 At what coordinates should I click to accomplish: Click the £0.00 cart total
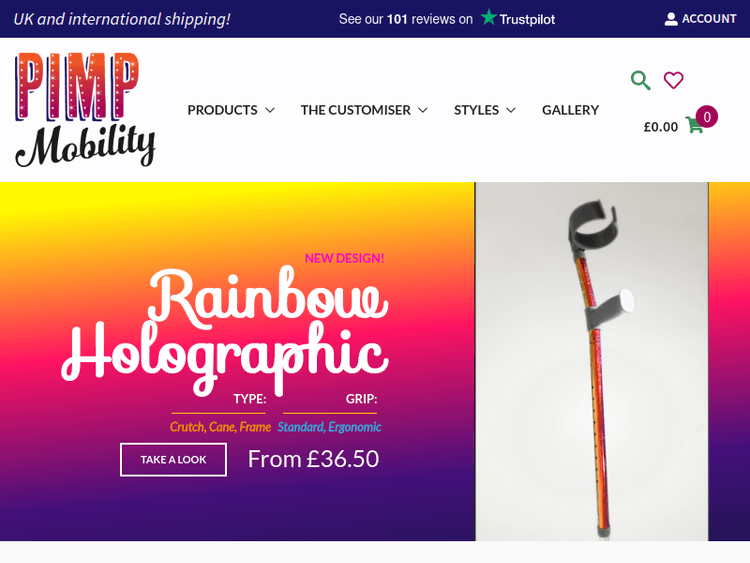tap(661, 127)
